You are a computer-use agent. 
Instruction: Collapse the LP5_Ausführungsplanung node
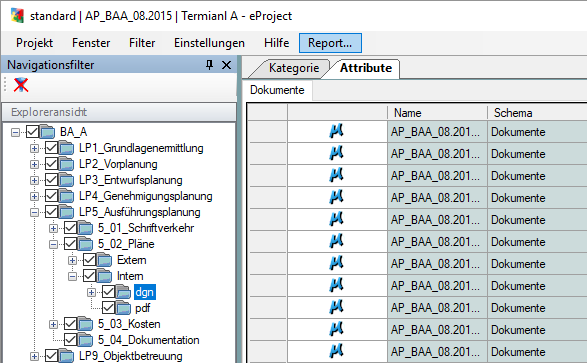(34, 212)
